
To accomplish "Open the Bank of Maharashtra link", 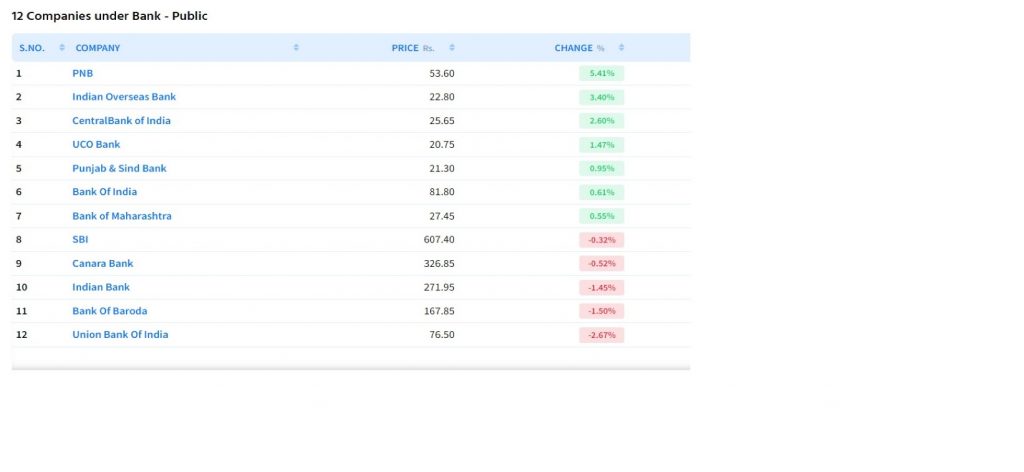I will click(122, 216).
